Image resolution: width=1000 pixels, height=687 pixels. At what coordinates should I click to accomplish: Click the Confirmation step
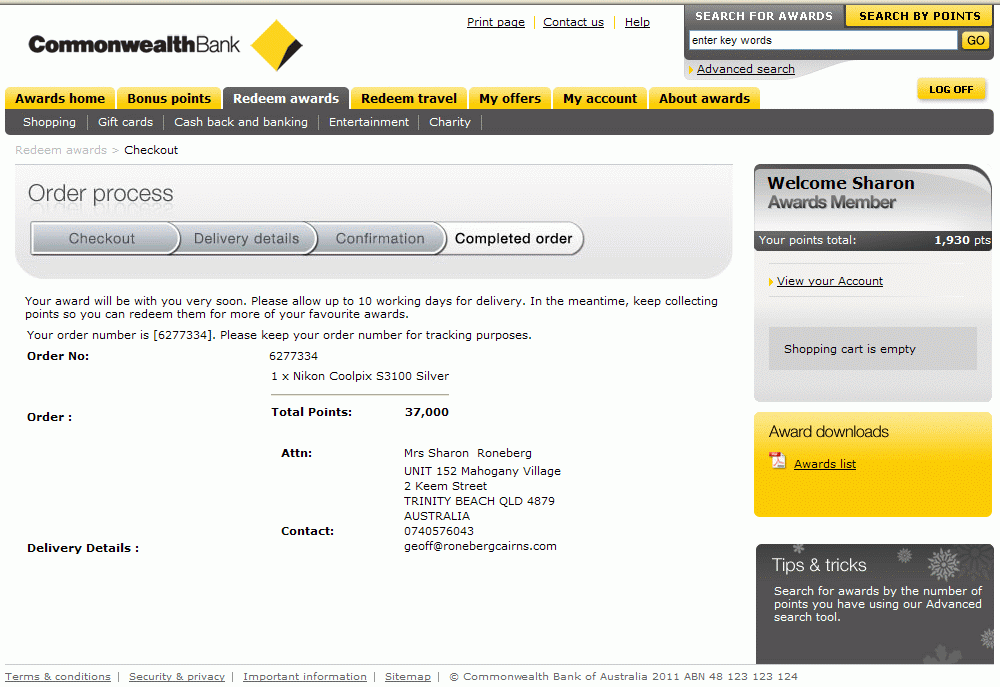pos(380,239)
